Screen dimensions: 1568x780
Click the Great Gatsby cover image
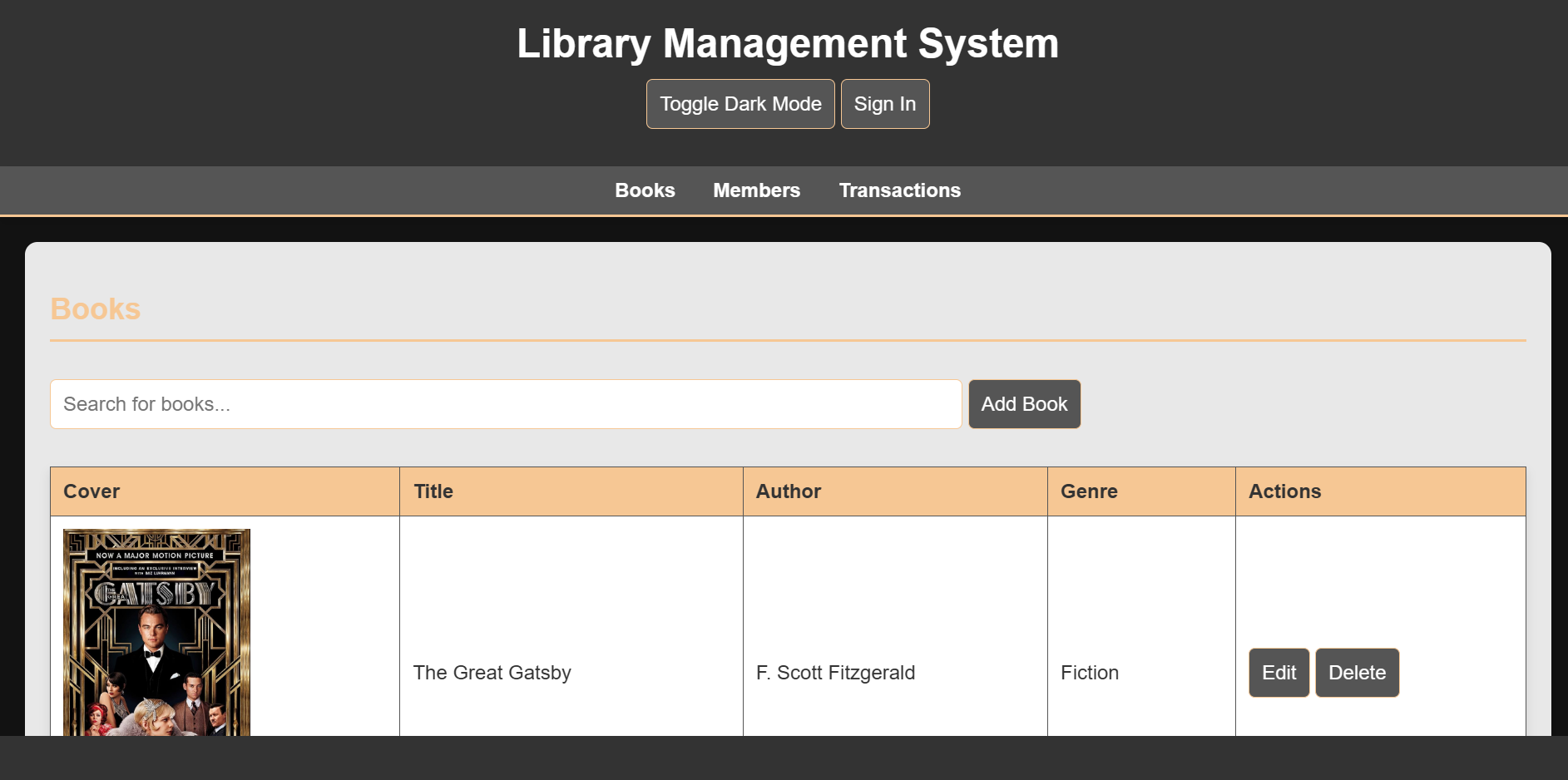coord(156,632)
